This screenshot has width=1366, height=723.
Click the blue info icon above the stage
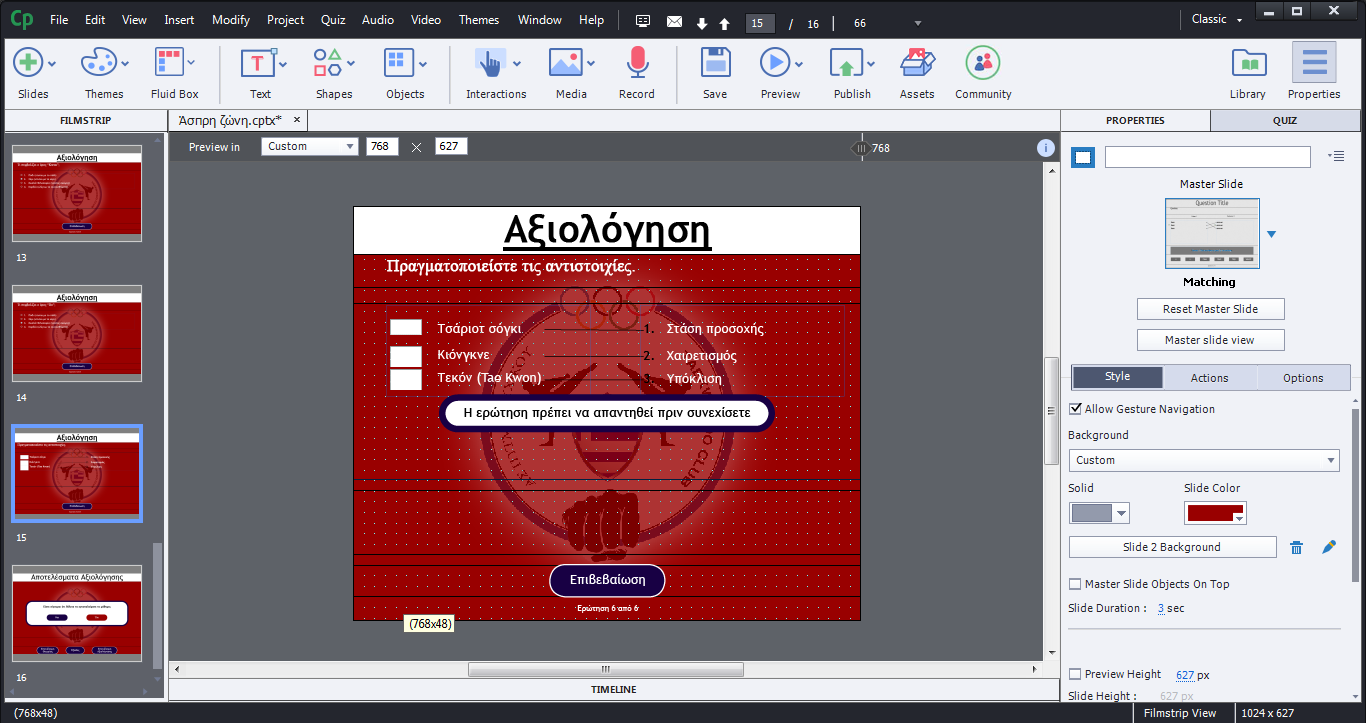pyautogui.click(x=1046, y=148)
